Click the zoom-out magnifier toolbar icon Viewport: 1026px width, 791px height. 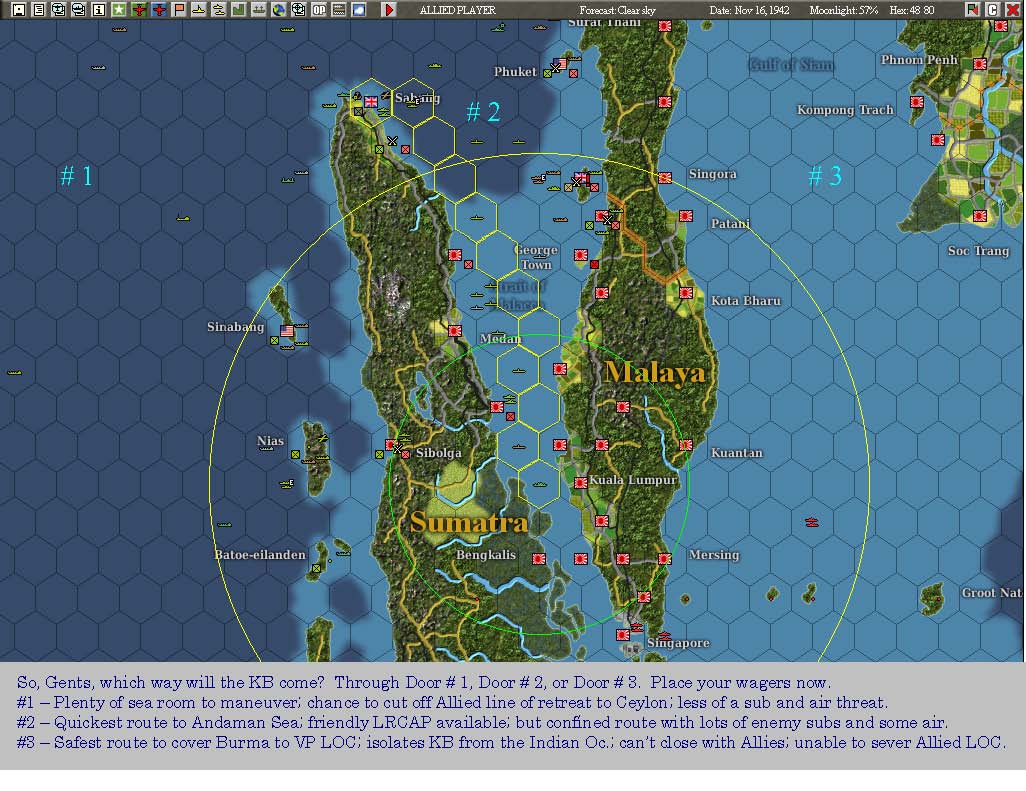pyautogui.click(x=78, y=9)
